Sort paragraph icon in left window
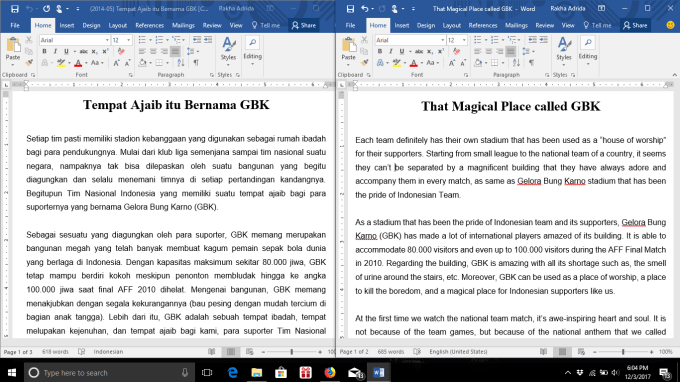Image resolution: width=680 pixels, height=382 pixels. click(181, 63)
